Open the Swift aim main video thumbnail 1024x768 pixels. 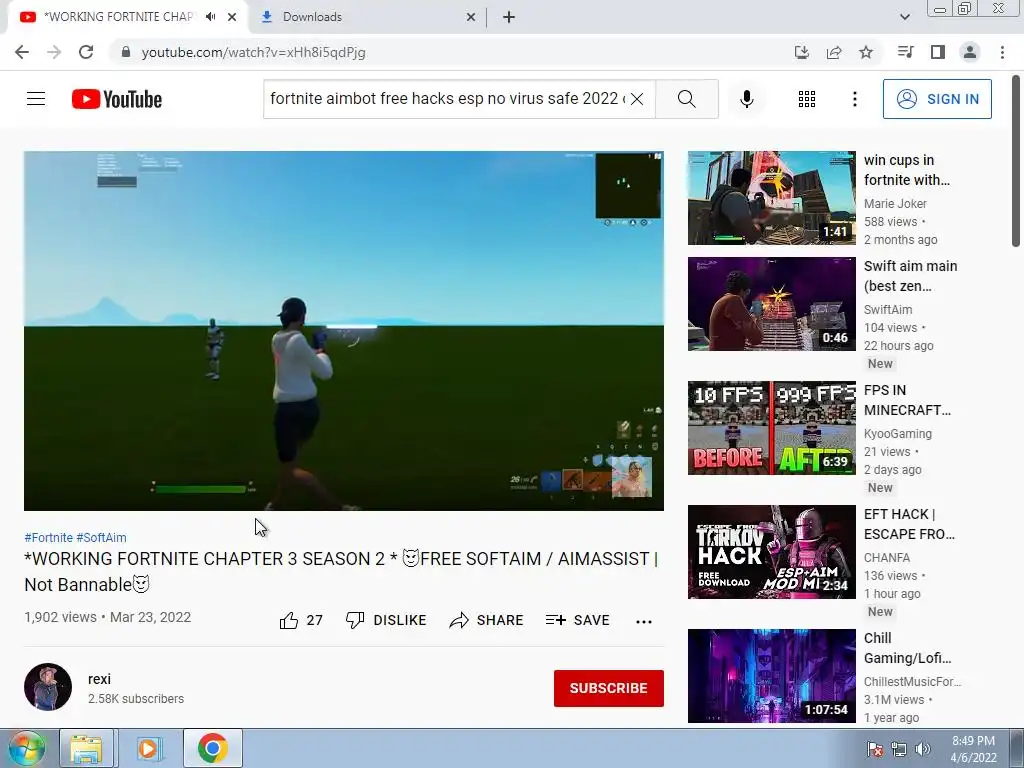click(771, 304)
